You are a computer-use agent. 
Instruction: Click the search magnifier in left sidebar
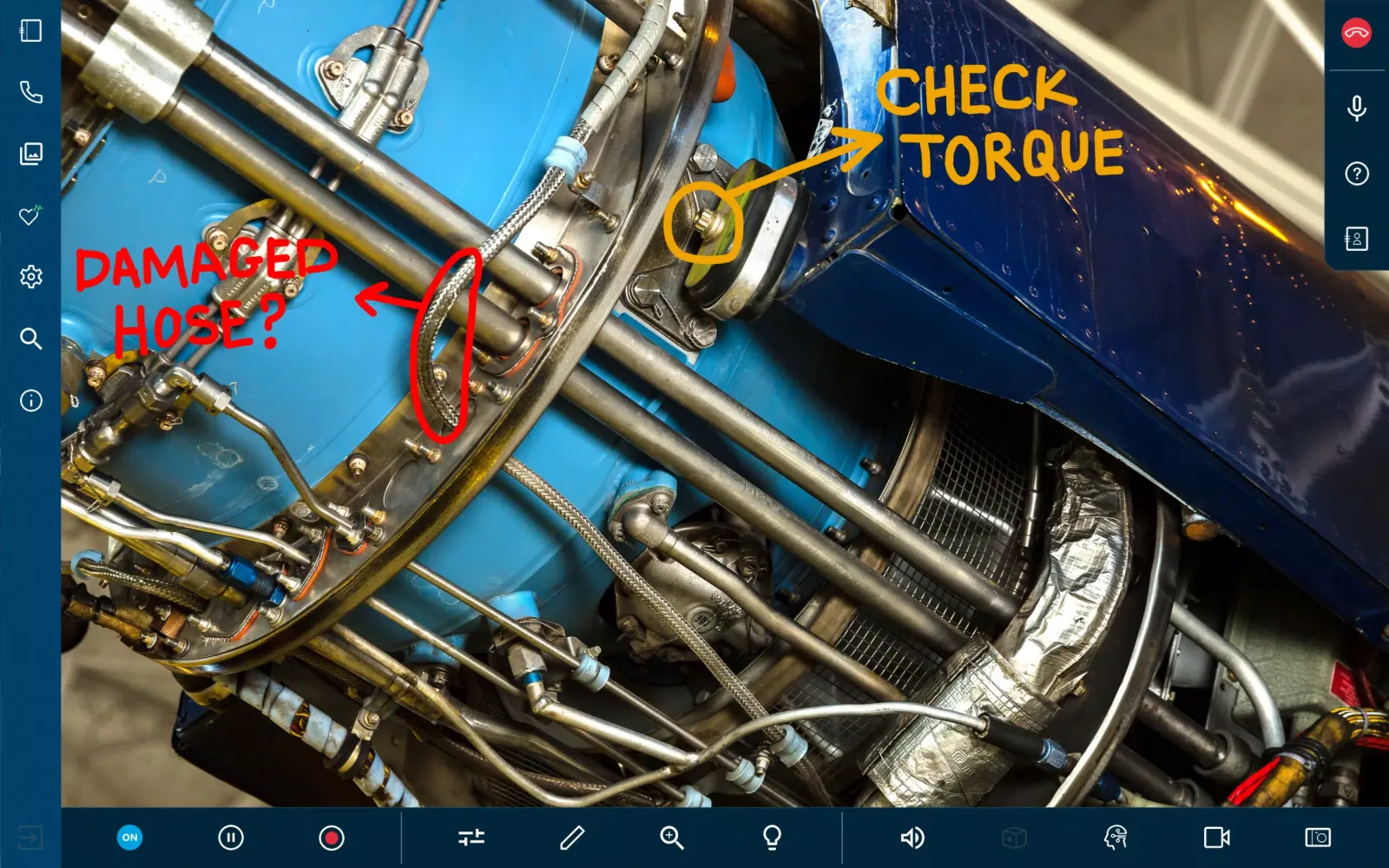[30, 339]
